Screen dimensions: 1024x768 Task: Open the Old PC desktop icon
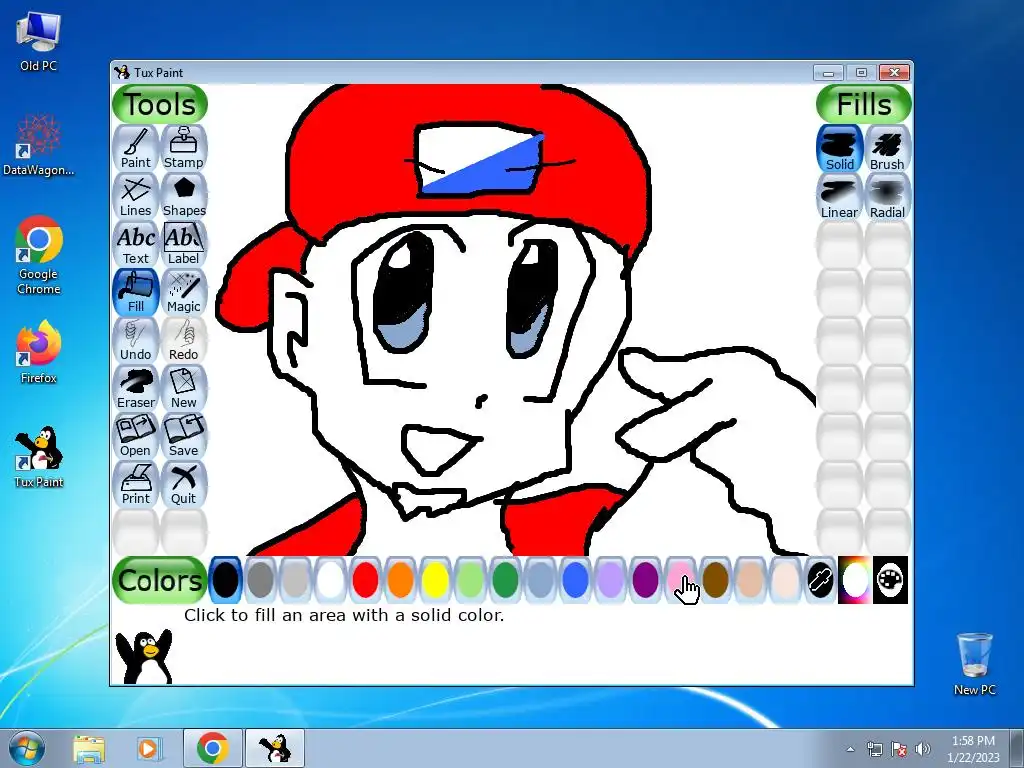click(x=39, y=41)
